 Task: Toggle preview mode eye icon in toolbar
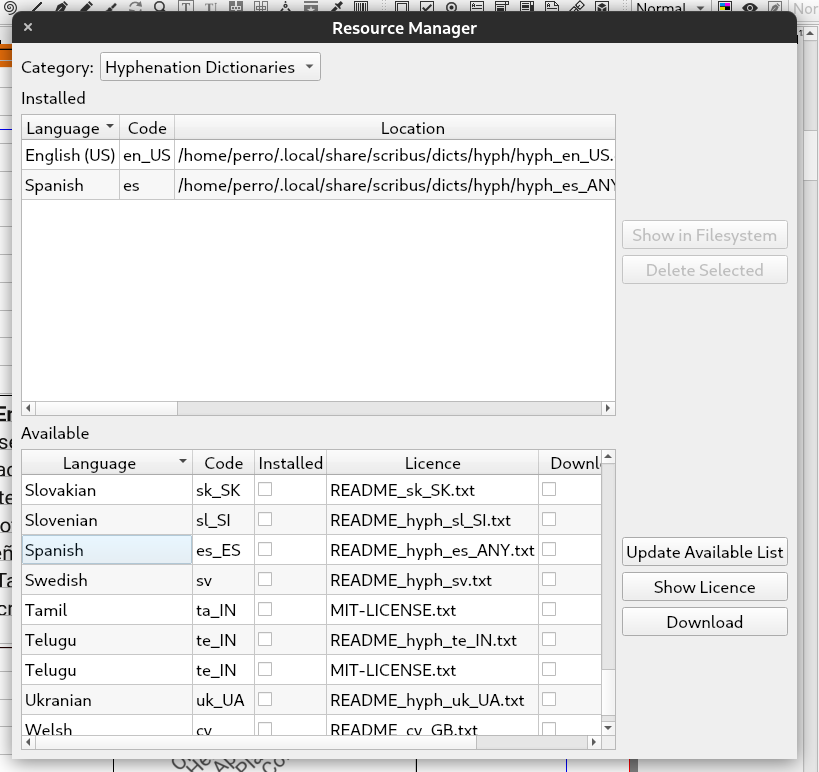point(749,8)
